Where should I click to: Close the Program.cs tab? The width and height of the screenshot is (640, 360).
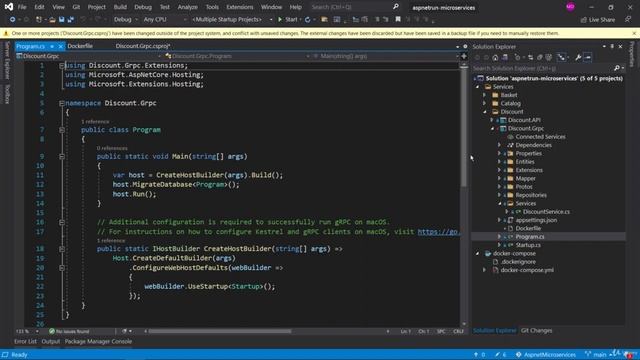(60, 47)
